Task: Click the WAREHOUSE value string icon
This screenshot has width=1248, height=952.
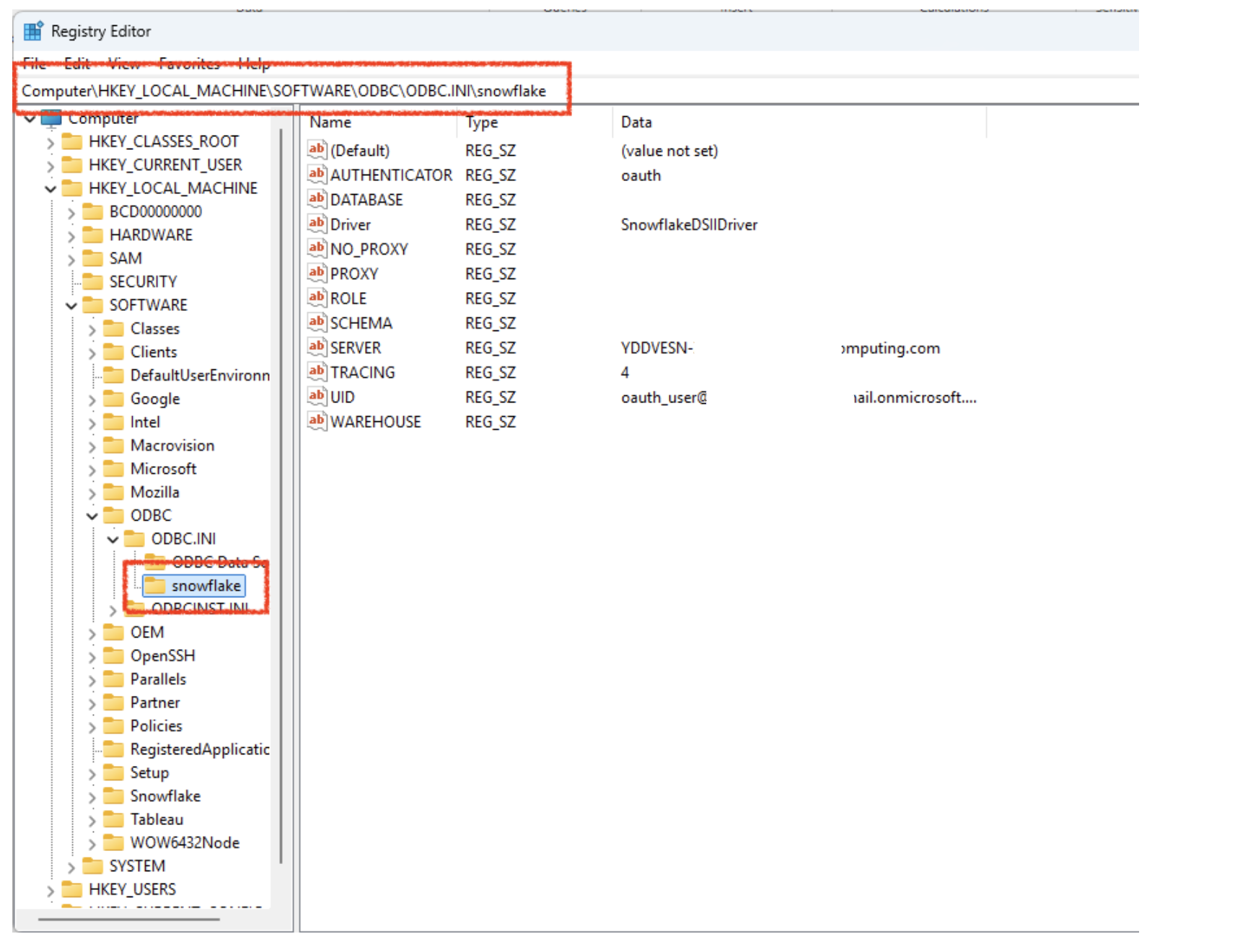Action: [317, 421]
